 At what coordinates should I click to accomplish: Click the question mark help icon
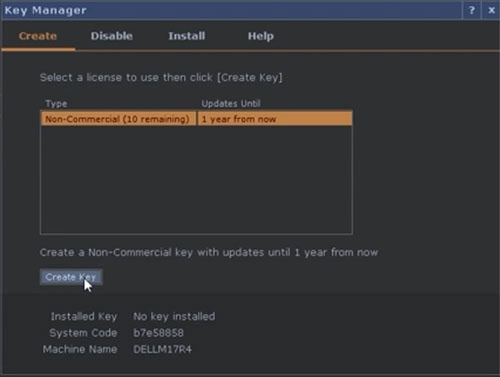click(x=472, y=10)
